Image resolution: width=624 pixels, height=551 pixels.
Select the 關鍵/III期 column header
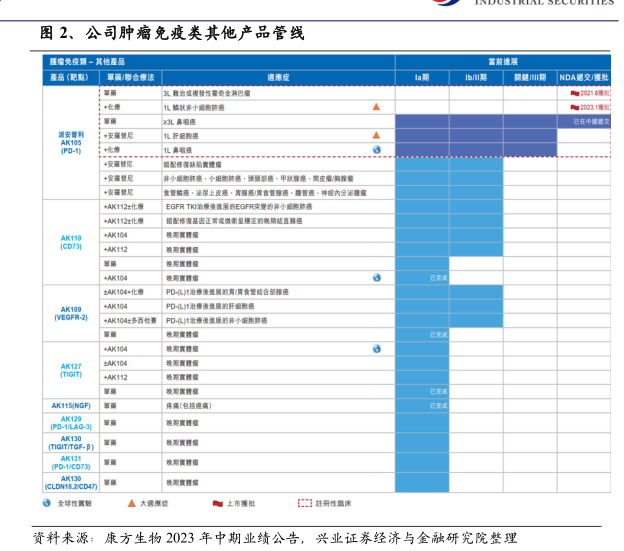pos(530,76)
